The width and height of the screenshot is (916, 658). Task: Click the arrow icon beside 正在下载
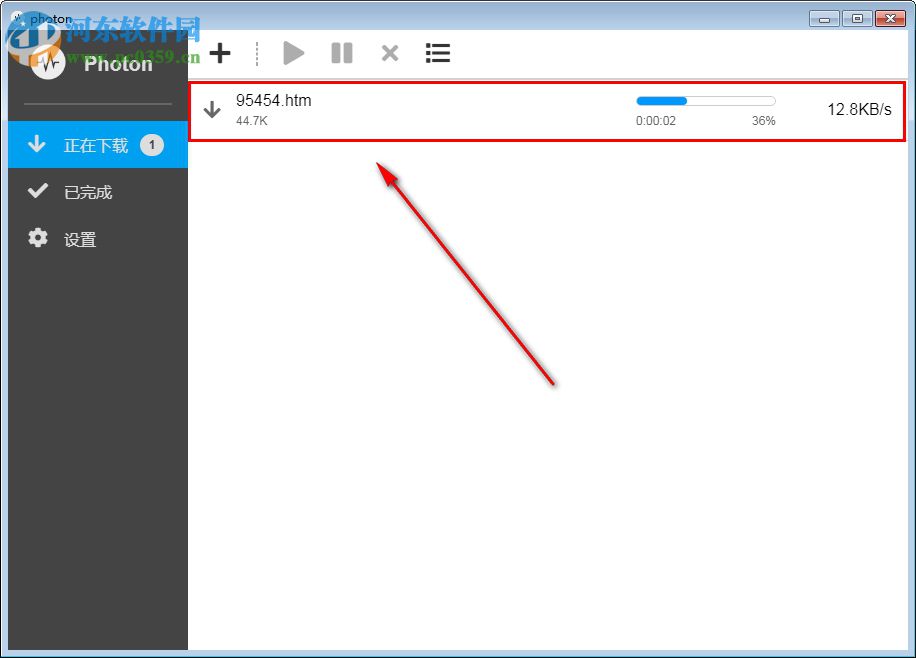click(x=37, y=144)
